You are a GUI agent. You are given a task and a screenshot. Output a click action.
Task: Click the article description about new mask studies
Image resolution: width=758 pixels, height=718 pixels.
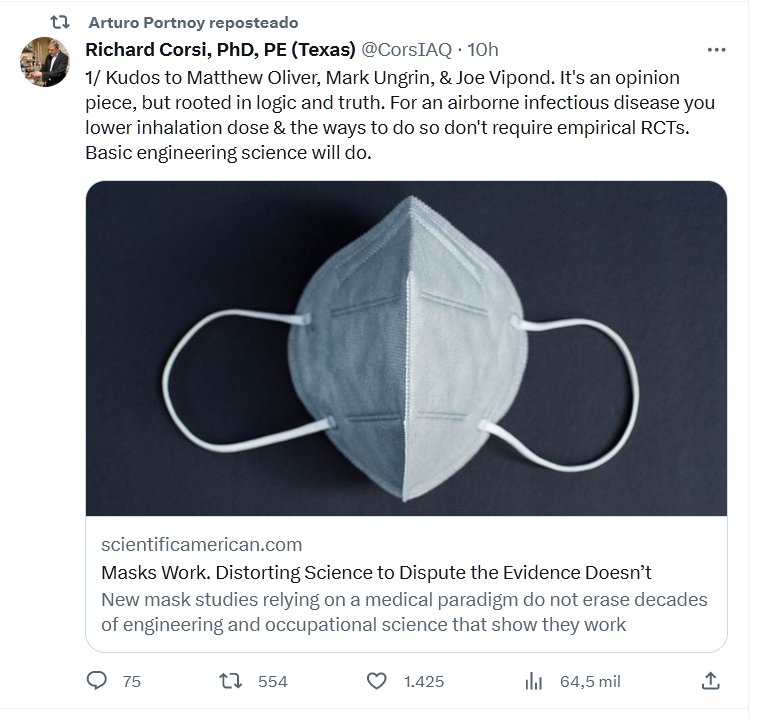[x=404, y=612]
